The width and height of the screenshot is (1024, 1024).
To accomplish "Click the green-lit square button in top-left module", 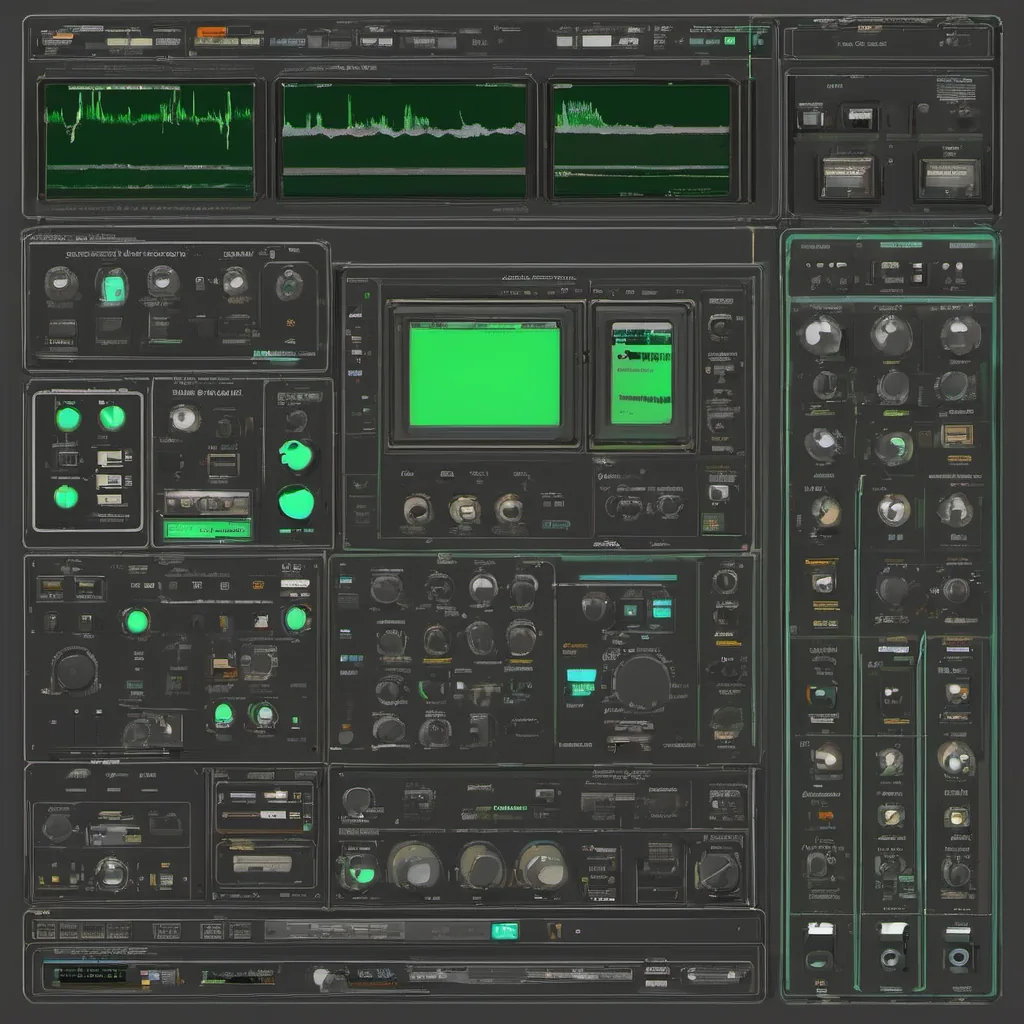I will click(111, 287).
